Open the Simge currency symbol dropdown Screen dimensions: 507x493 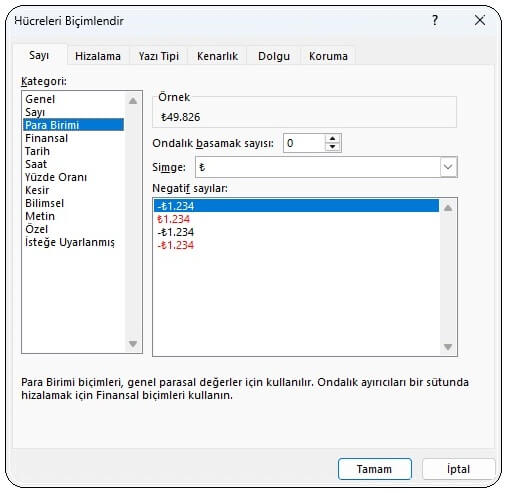pos(448,167)
